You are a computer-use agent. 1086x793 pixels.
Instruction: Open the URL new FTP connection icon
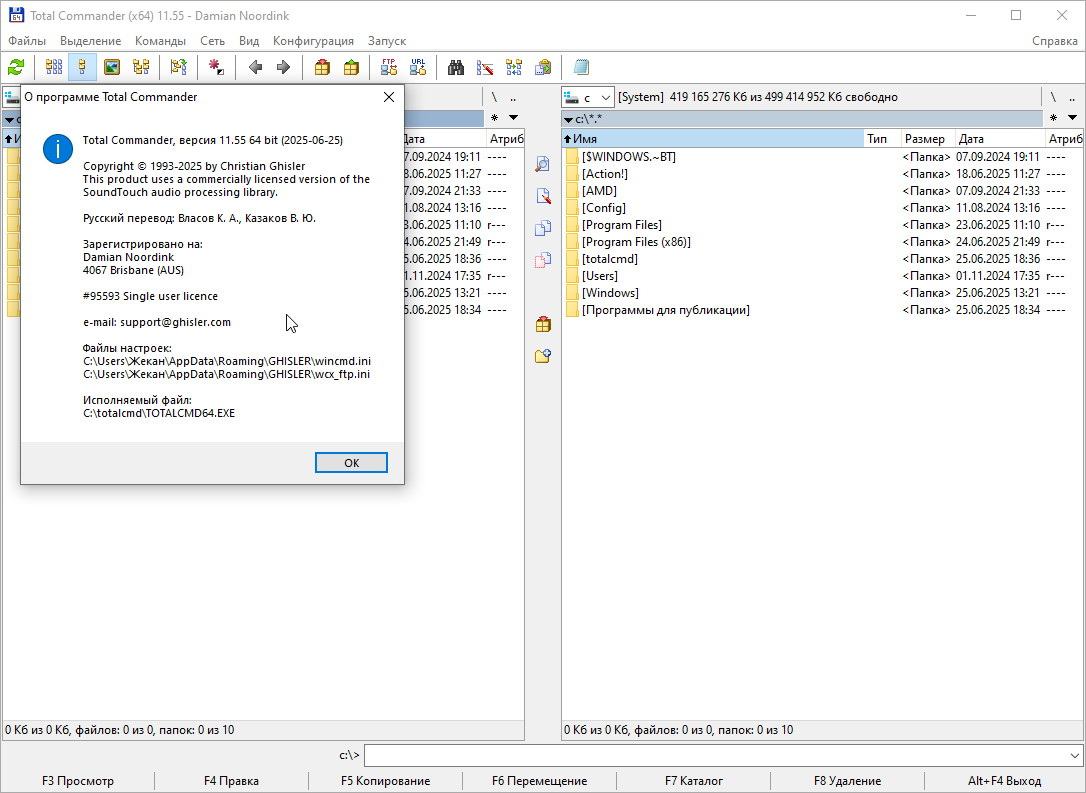tap(418, 67)
